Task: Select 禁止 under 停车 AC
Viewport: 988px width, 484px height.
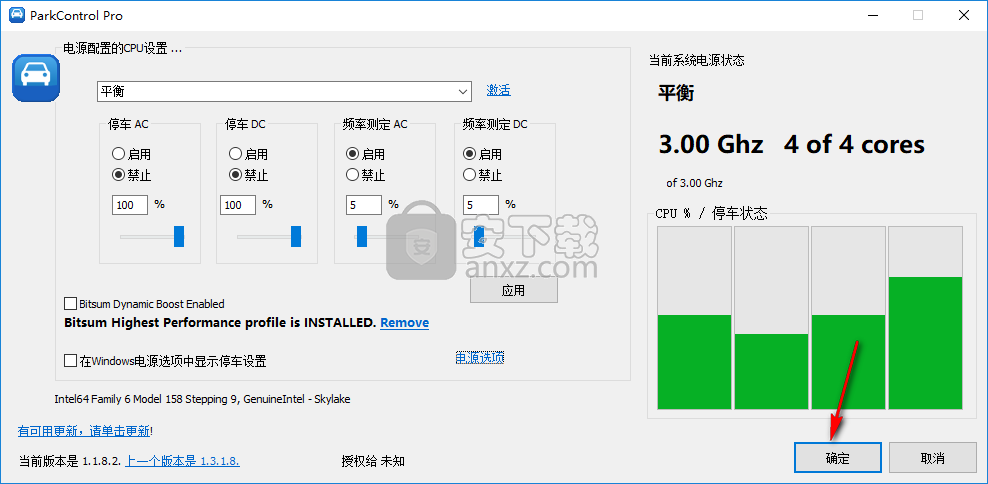Action: point(131,175)
